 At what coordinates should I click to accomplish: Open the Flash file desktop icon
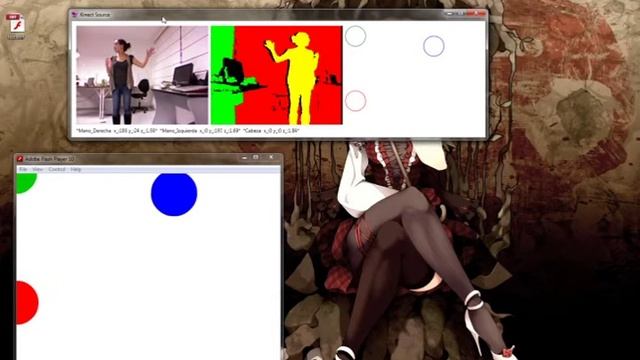16,26
